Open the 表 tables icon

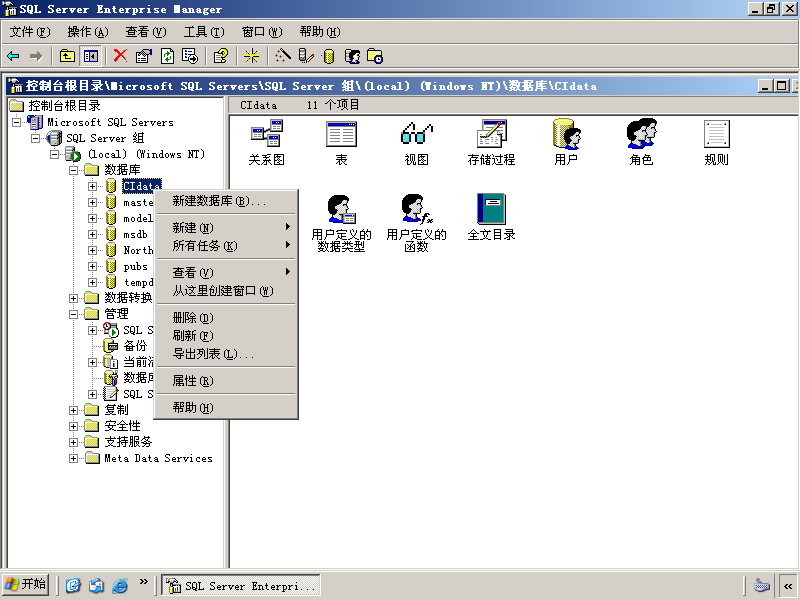click(341, 143)
